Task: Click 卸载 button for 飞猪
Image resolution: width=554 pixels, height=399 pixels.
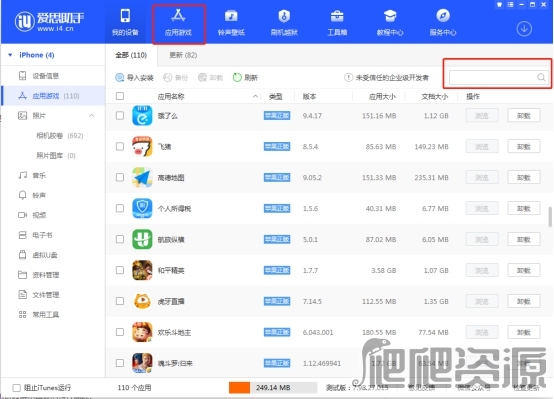Action: 524,146
